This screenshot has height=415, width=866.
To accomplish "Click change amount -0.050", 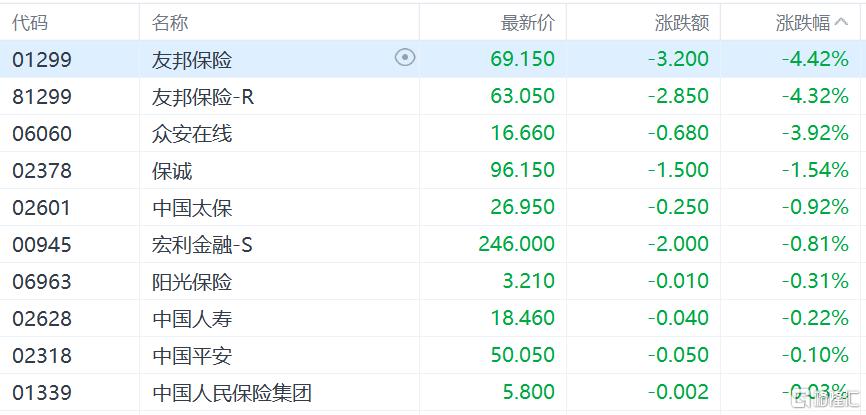I will (x=678, y=355).
